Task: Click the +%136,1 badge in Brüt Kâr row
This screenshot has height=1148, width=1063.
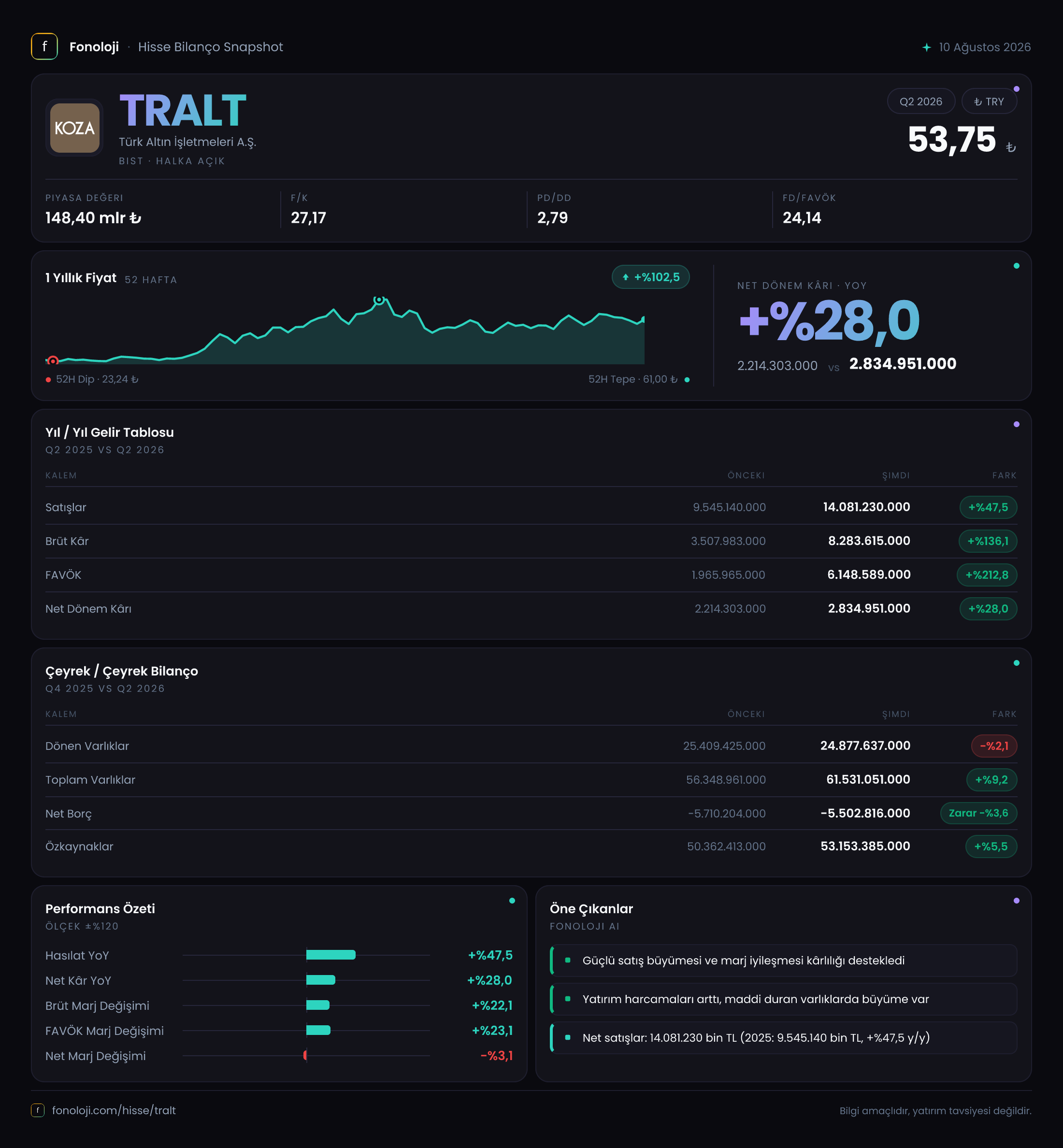Action: tap(988, 541)
